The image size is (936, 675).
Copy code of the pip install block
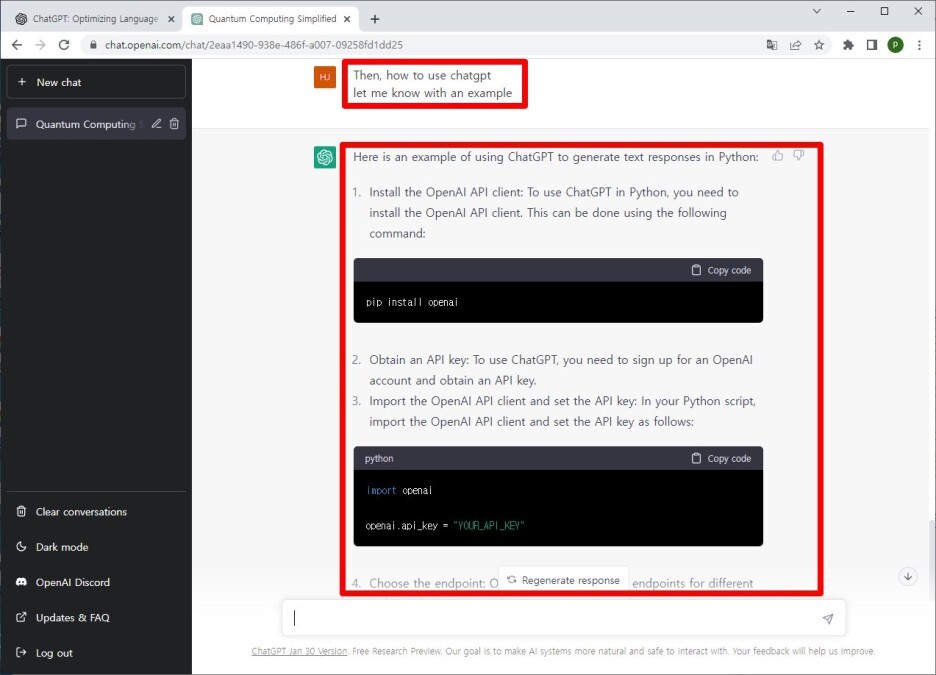(721, 270)
